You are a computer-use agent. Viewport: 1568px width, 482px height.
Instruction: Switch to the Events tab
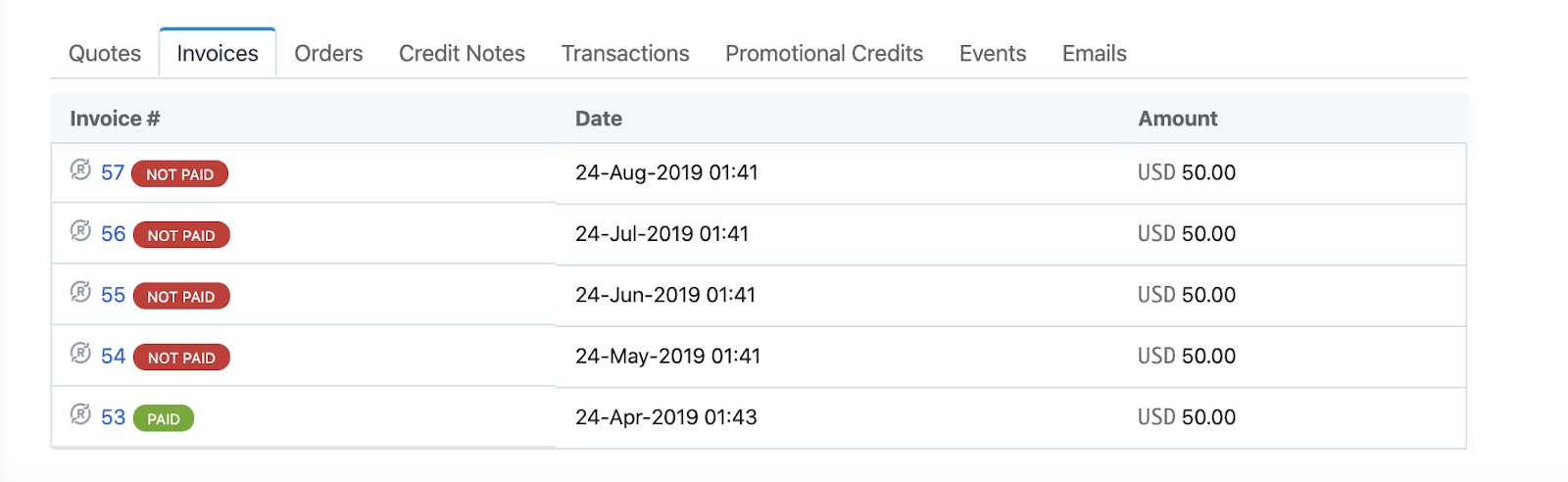(x=993, y=54)
